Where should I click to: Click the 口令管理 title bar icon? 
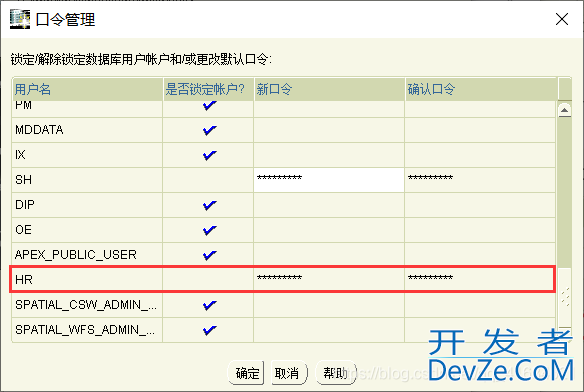tap(20, 19)
